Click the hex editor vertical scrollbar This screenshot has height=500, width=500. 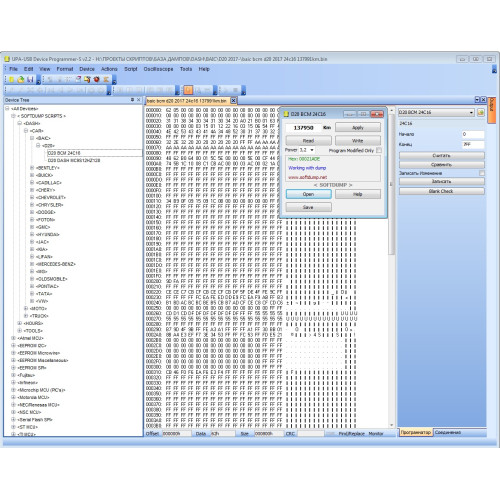(392, 268)
